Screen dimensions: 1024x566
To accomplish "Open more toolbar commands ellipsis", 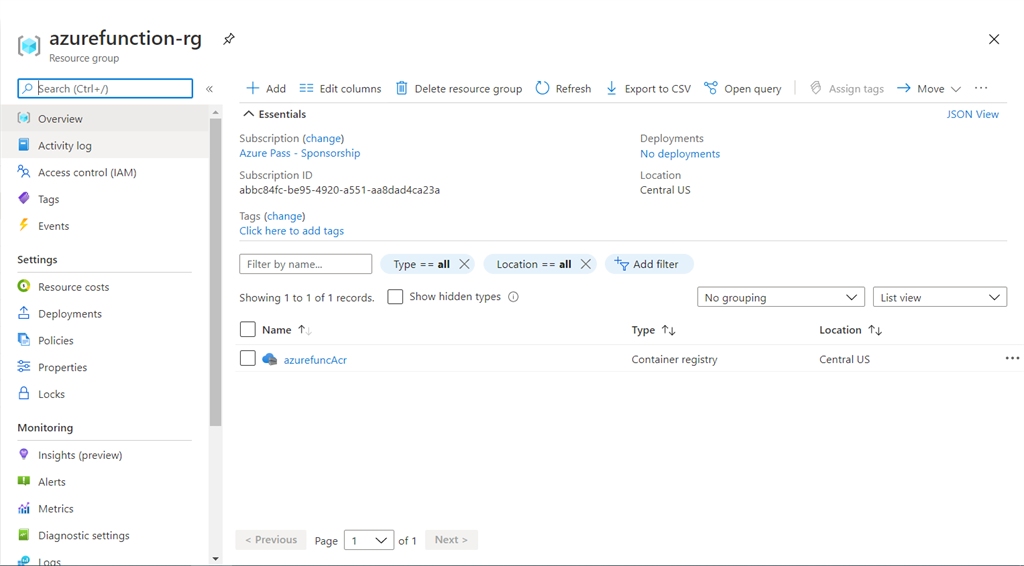I will click(x=981, y=88).
